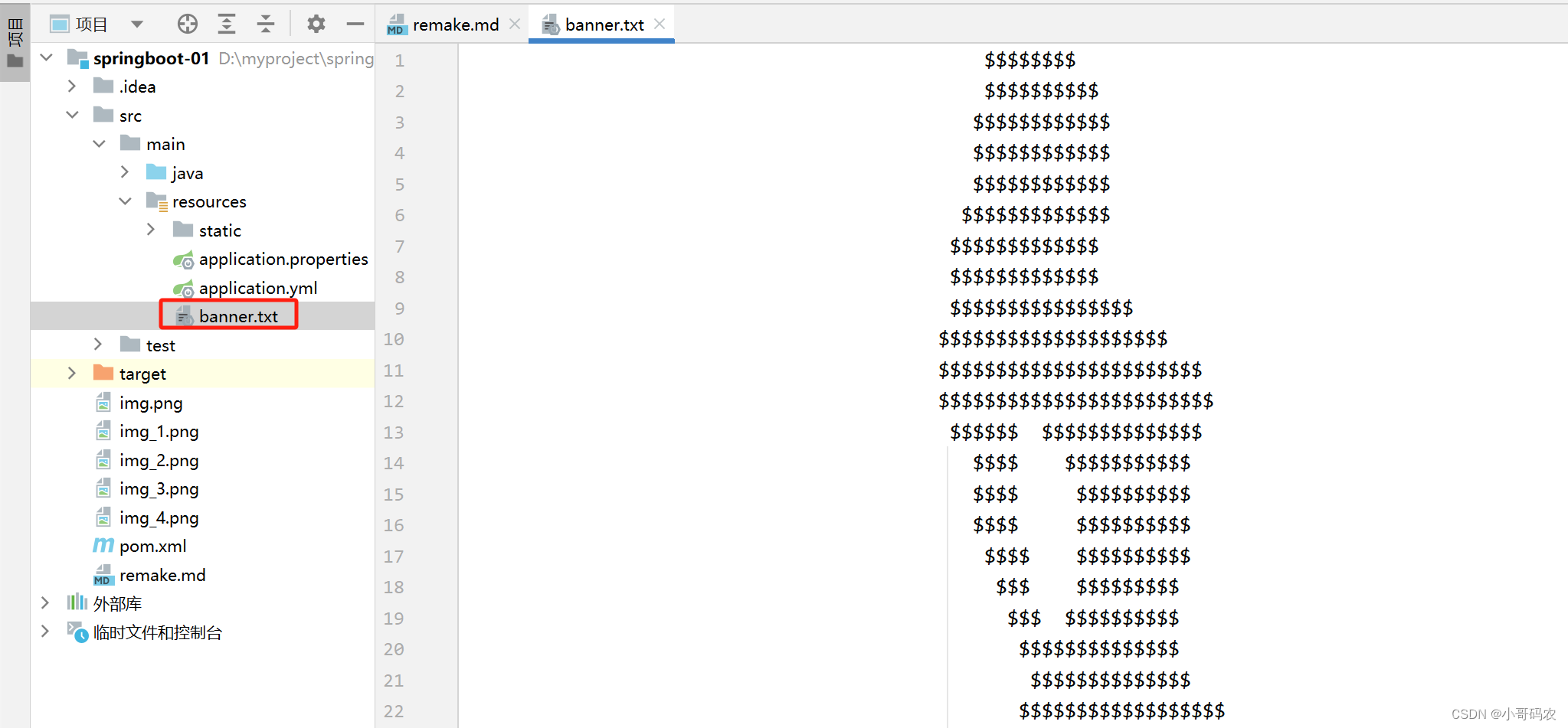This screenshot has width=1568, height=728.
Task: Expand the 外部库 node
Action: click(46, 603)
